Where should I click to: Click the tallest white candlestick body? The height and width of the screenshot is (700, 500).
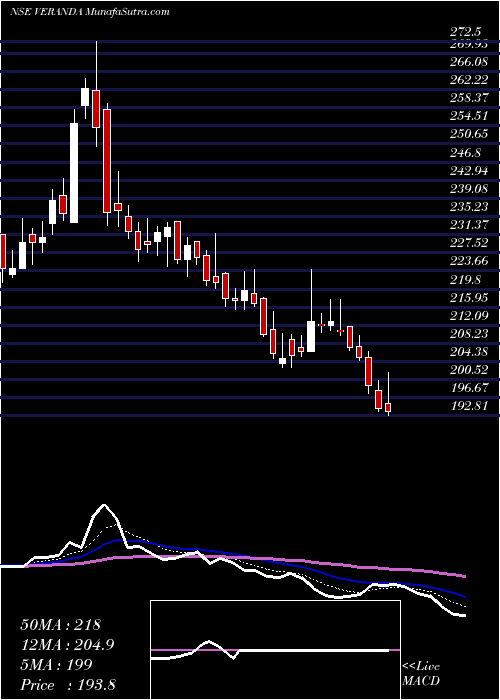coord(74,173)
